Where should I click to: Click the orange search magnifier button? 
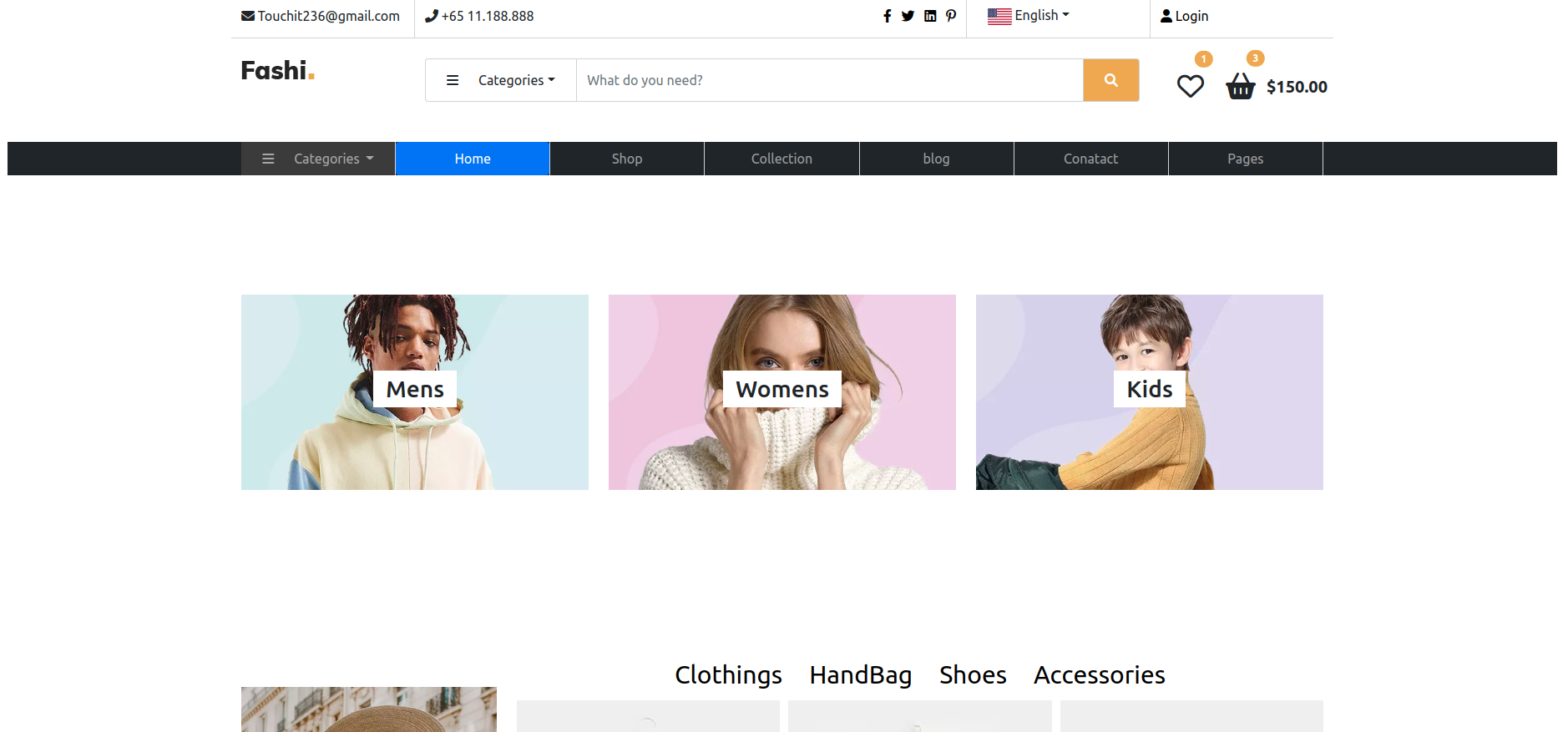coord(1110,80)
